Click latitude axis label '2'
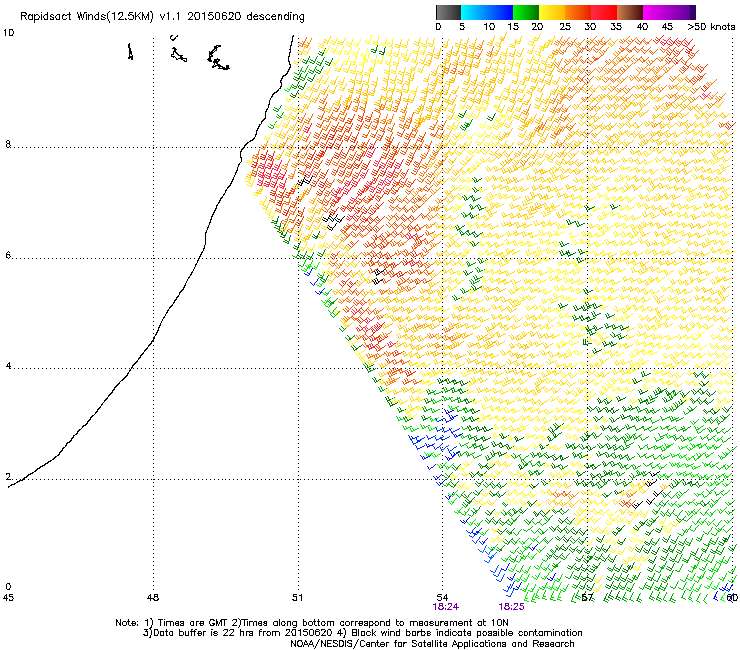Screen dimensions: 740x650 pos(8,477)
